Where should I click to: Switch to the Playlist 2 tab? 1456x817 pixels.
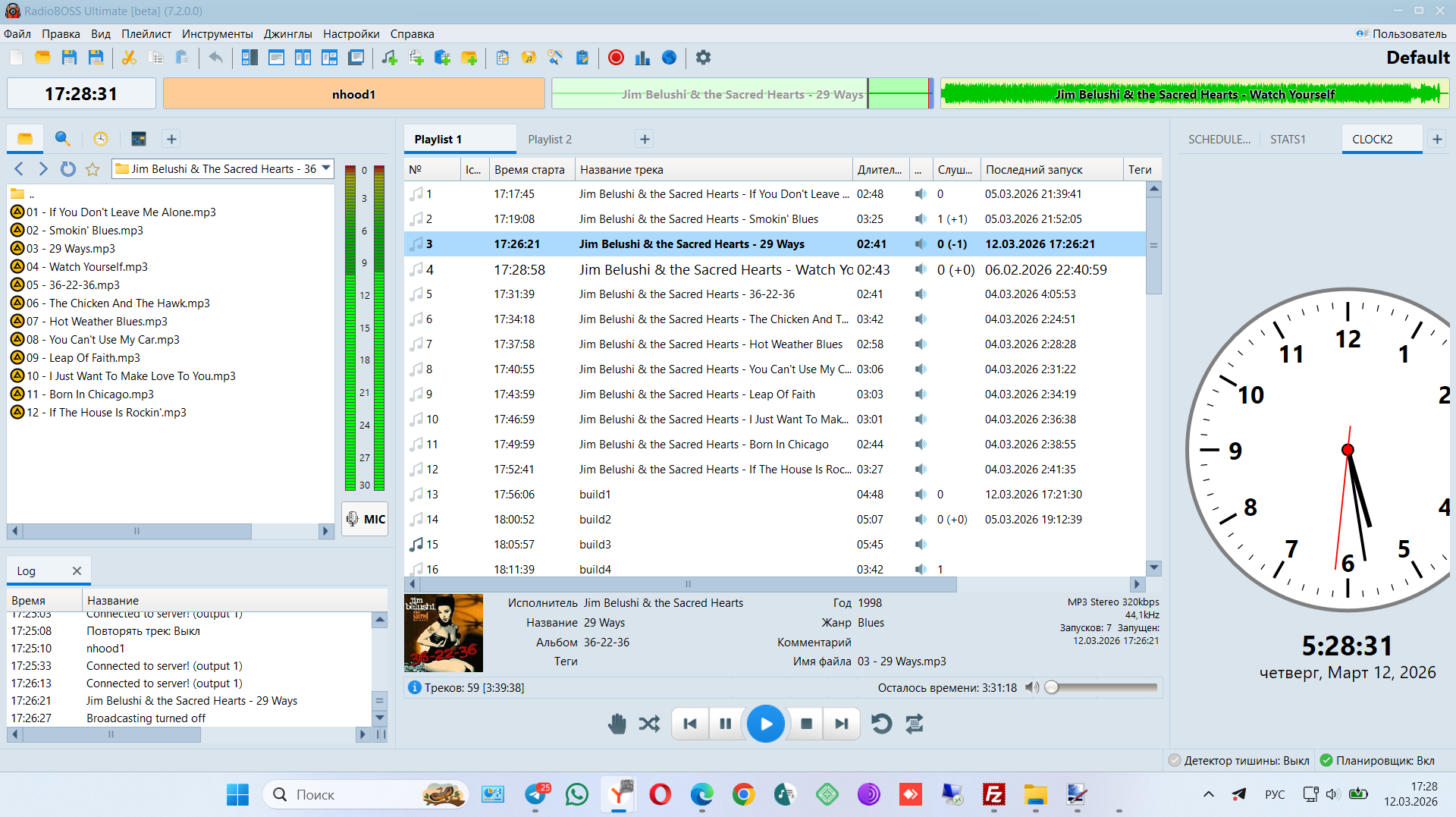(x=550, y=140)
